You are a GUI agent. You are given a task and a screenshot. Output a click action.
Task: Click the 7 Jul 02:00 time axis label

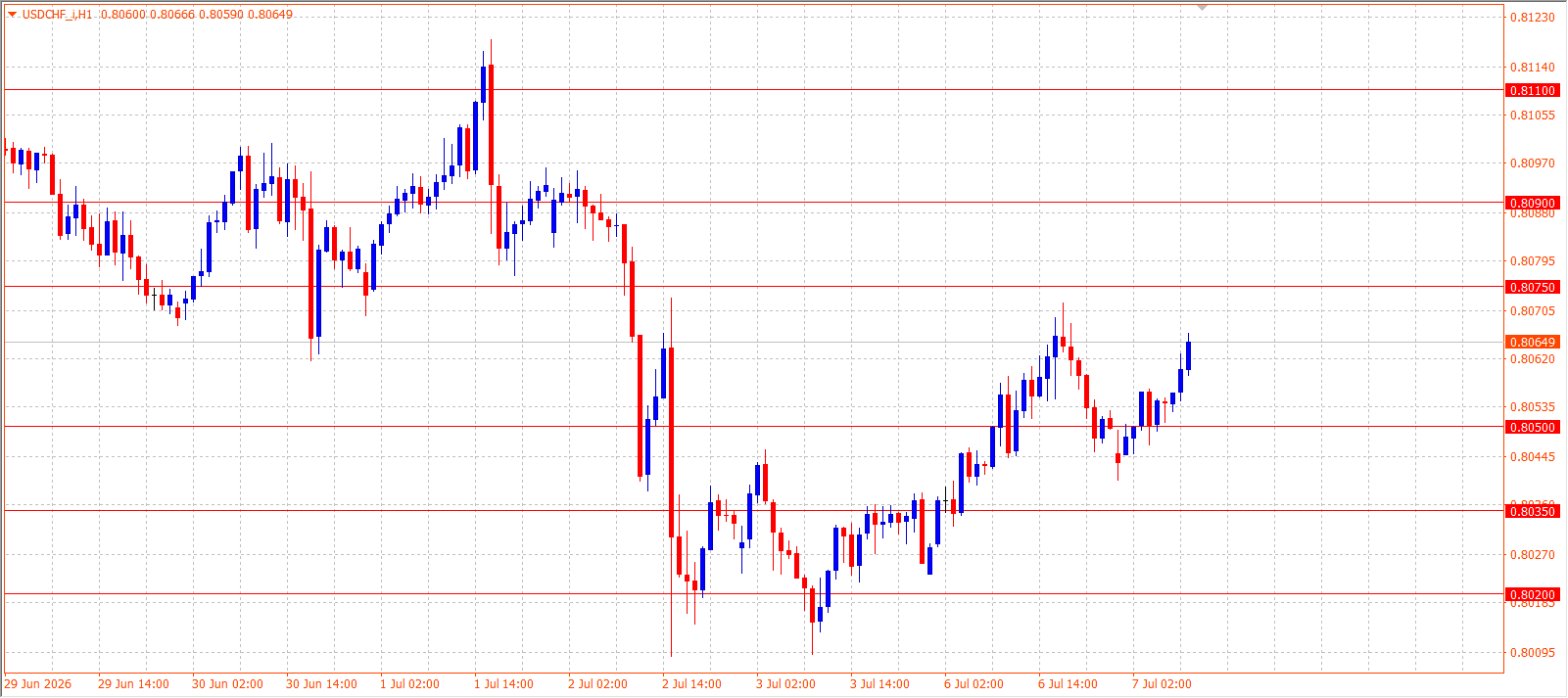(1162, 684)
